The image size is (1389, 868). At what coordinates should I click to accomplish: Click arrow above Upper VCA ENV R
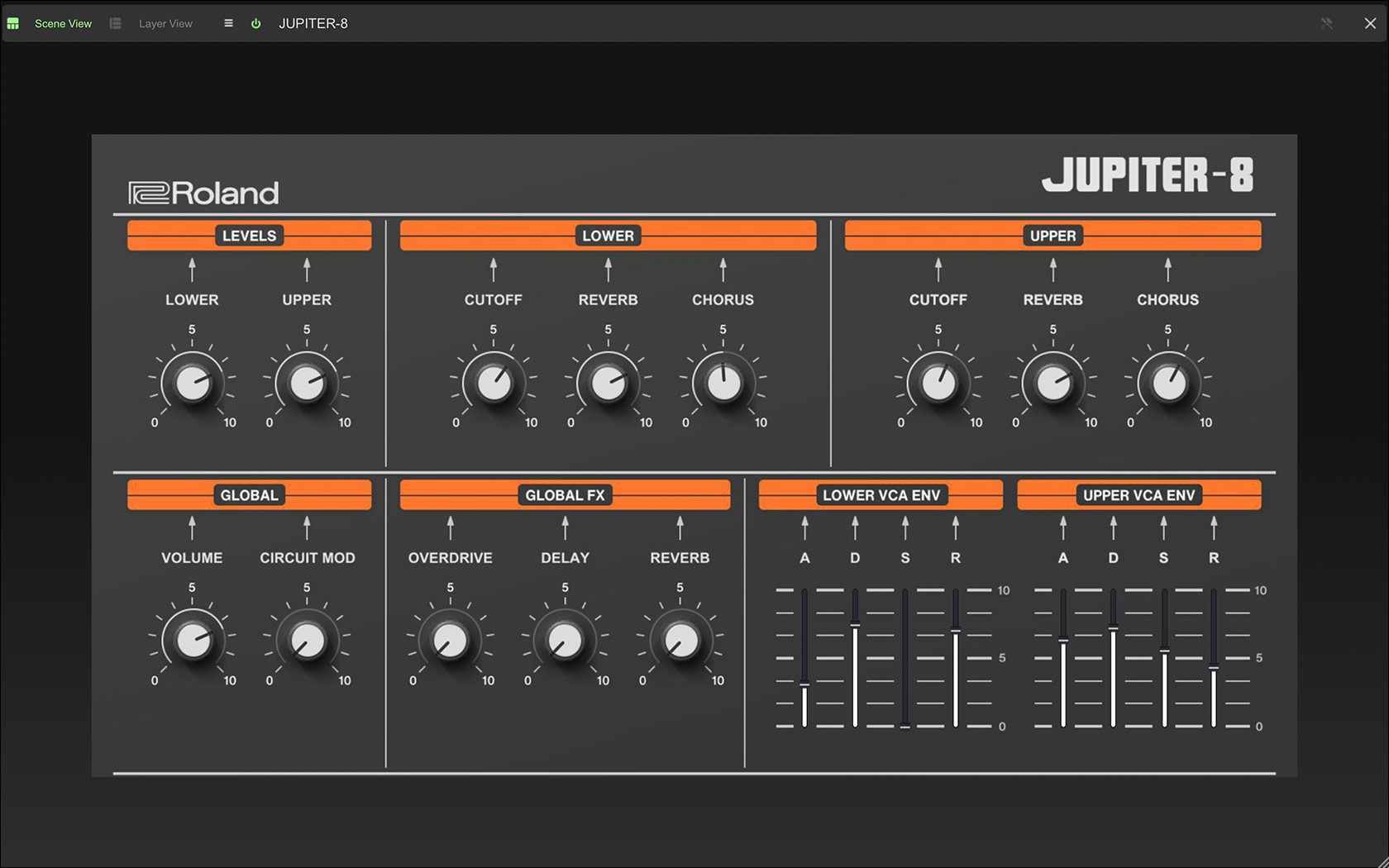(x=1214, y=527)
